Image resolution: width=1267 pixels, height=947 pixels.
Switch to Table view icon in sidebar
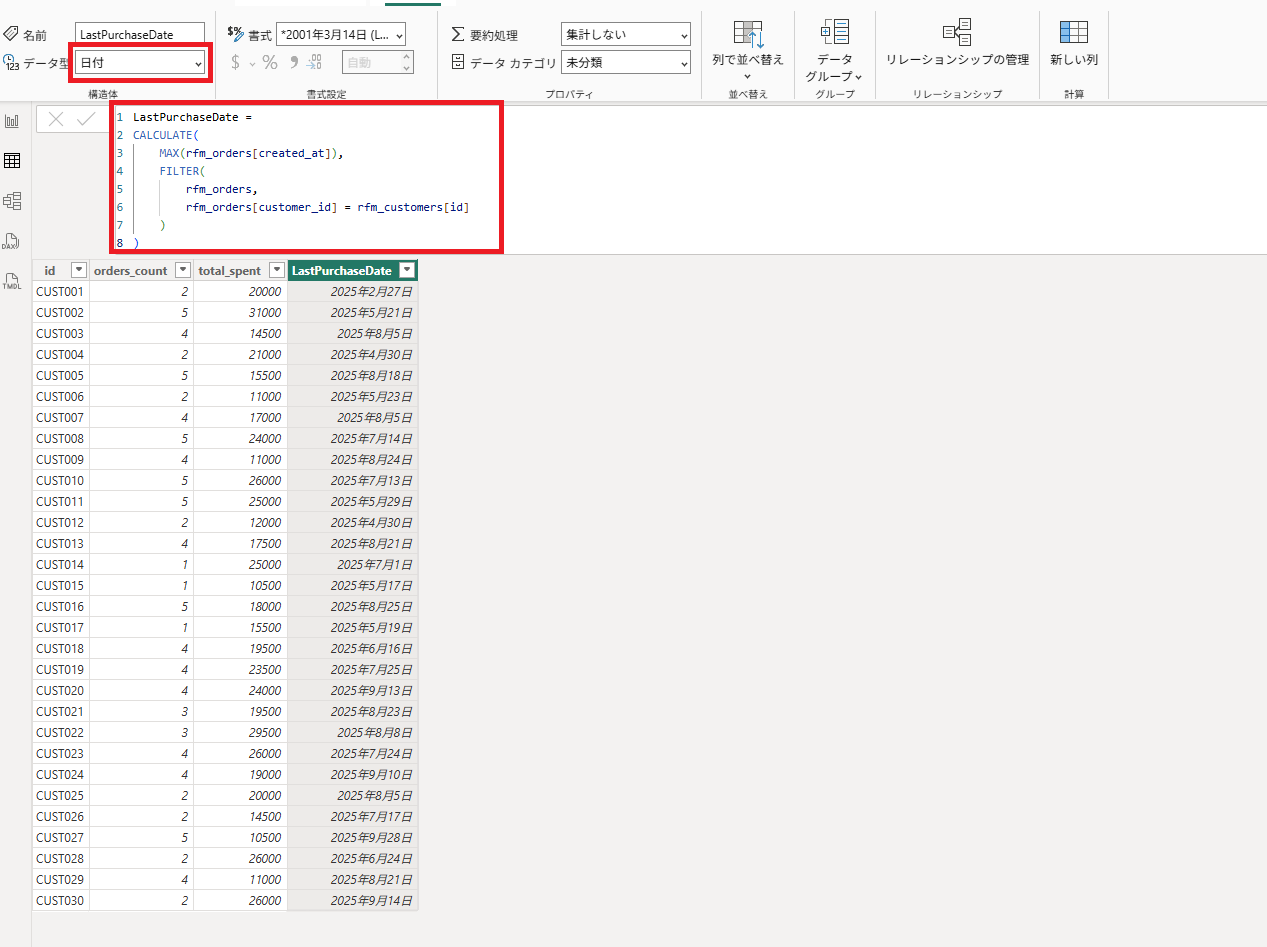click(x=12, y=161)
